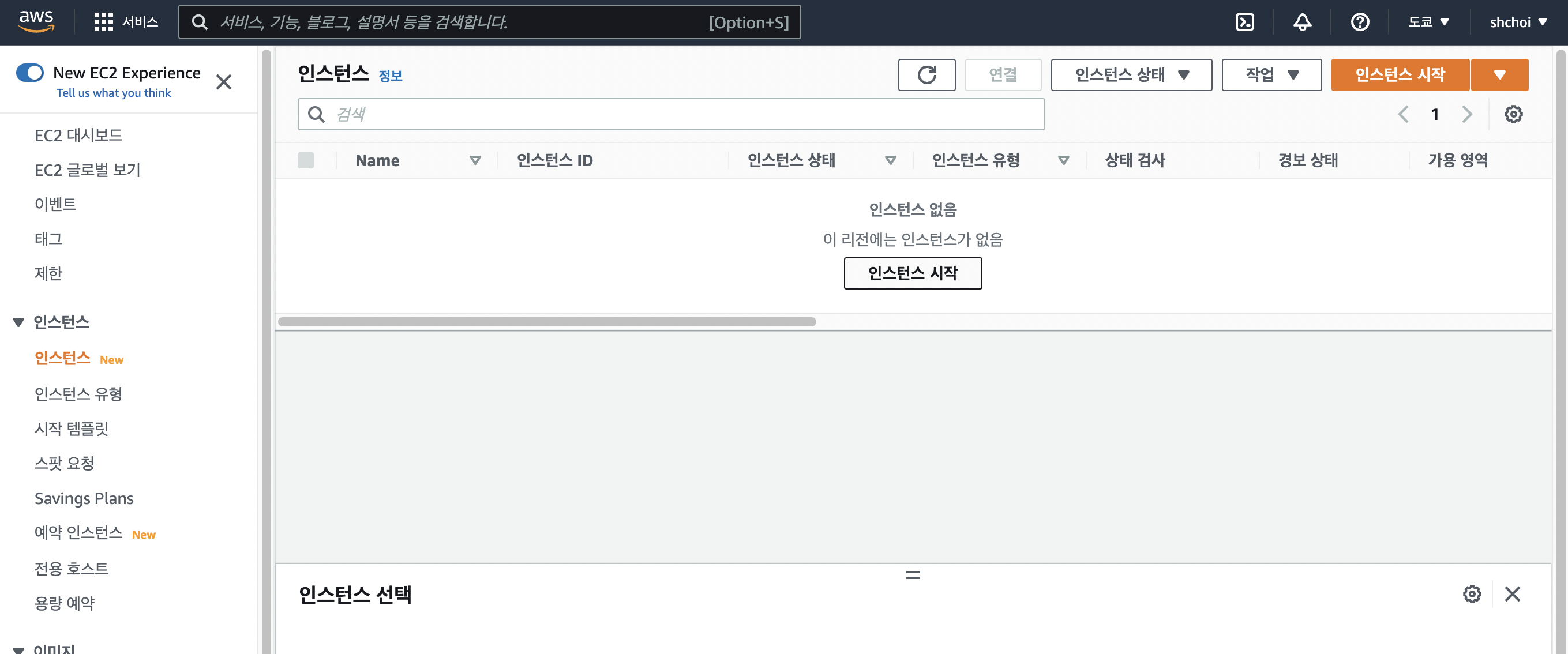This screenshot has width=1568, height=654.
Task: Open 전용 호스트 in sidebar
Action: tap(71, 568)
